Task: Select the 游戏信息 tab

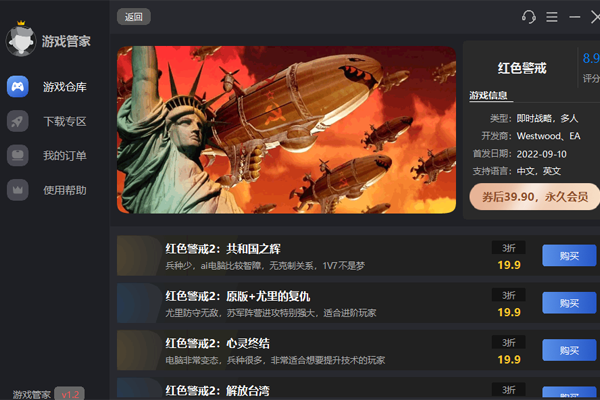Action: [488, 95]
